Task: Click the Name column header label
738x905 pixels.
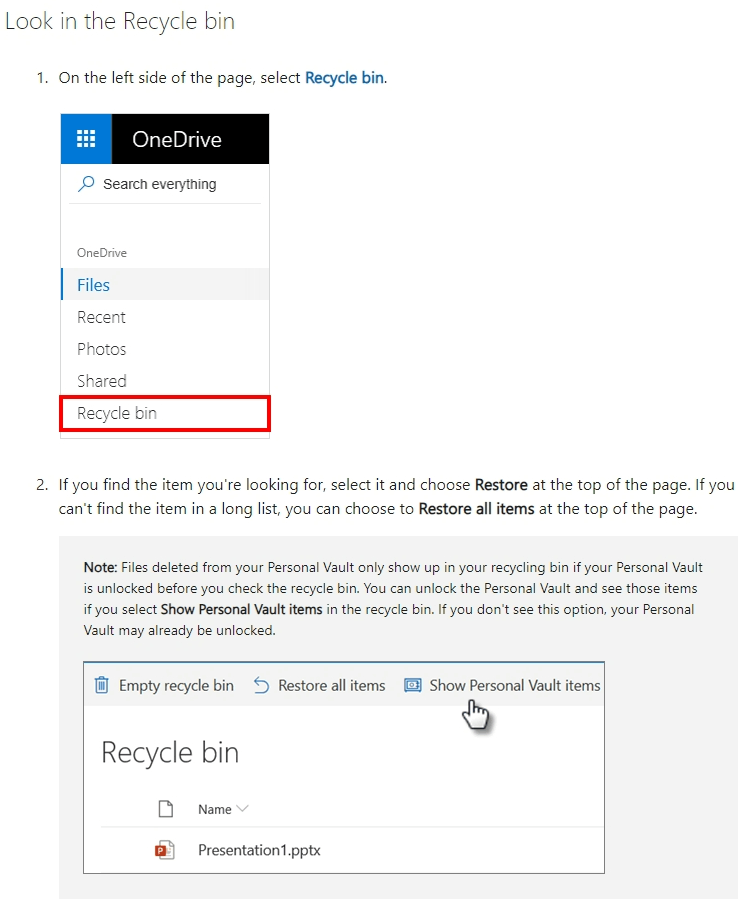Action: pos(215,809)
